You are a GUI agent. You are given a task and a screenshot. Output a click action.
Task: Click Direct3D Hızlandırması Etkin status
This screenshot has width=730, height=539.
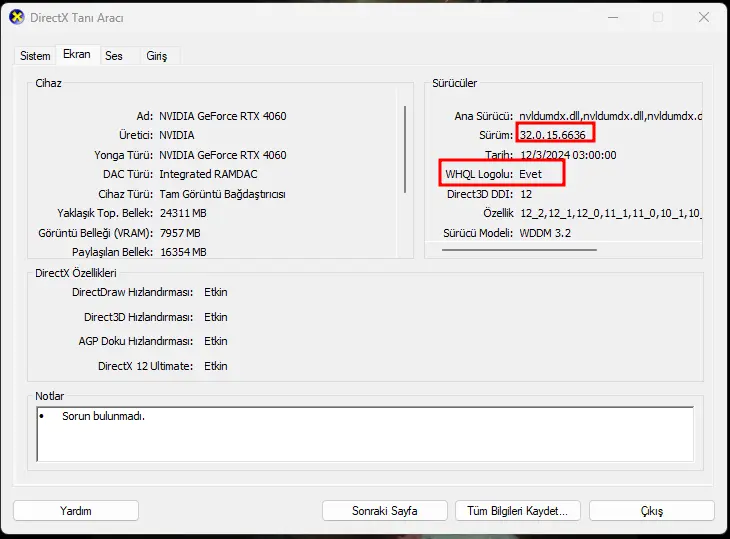[x=216, y=317]
